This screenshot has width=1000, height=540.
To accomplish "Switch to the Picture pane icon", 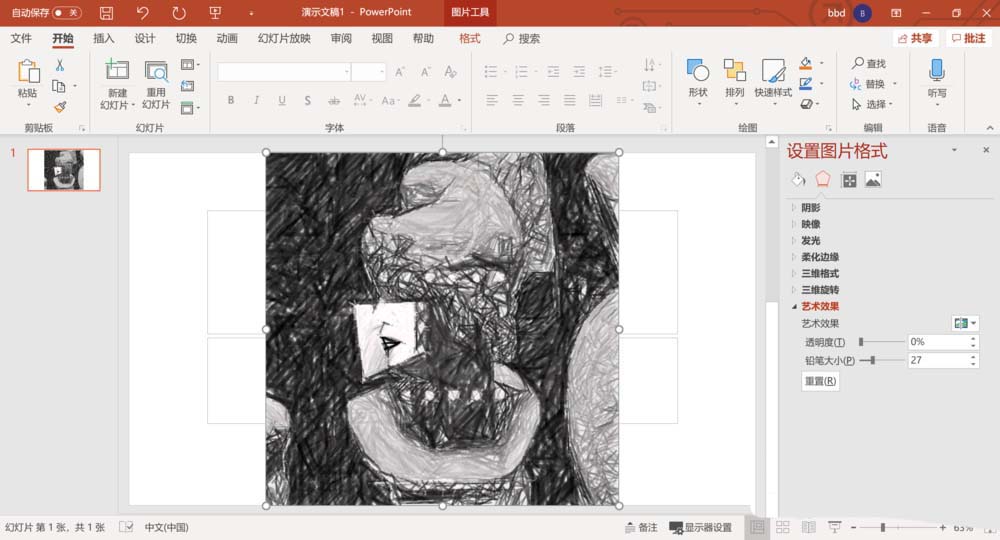I will [873, 180].
